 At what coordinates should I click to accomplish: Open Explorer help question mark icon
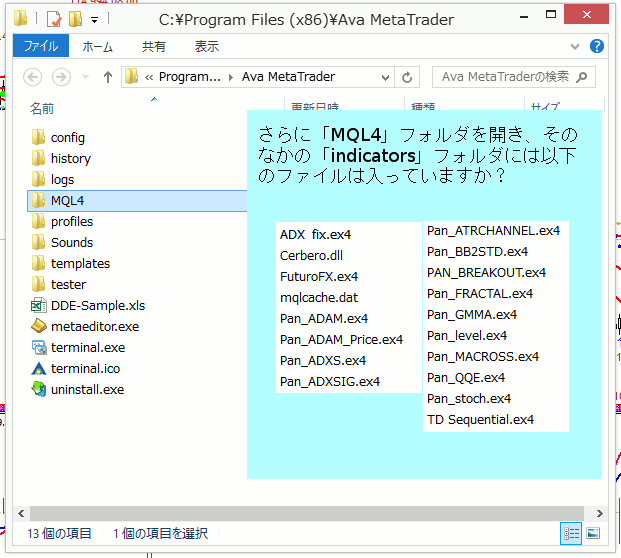pyautogui.click(x=596, y=46)
